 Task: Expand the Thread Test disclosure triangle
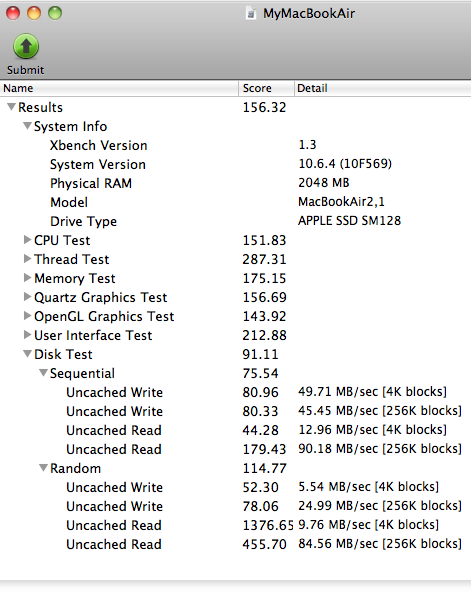coord(27,259)
